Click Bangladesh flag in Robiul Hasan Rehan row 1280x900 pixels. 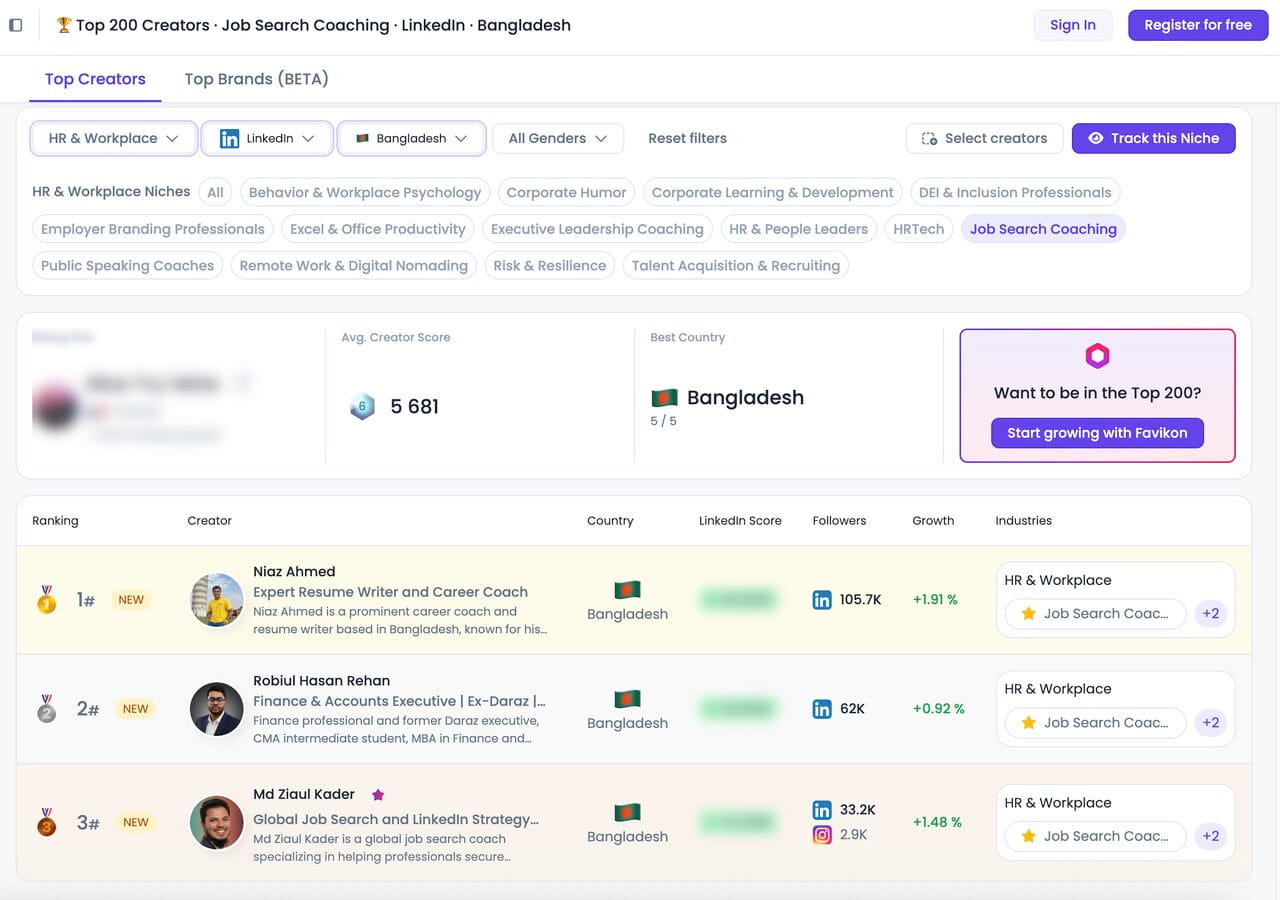[x=627, y=699]
